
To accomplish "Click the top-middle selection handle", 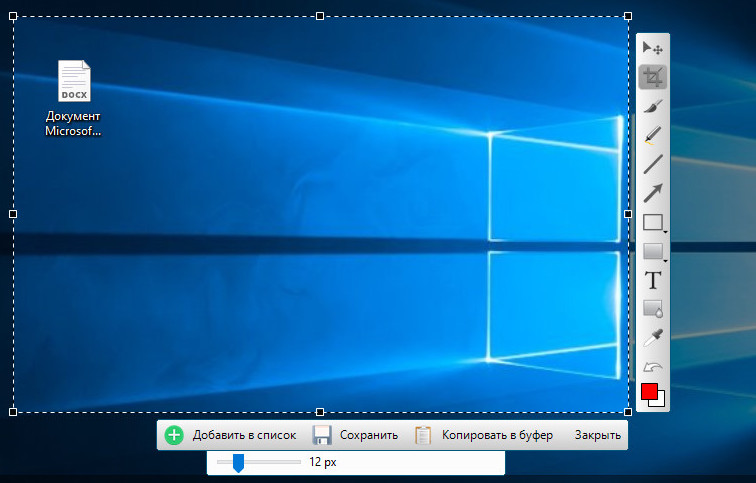I will click(x=320, y=16).
